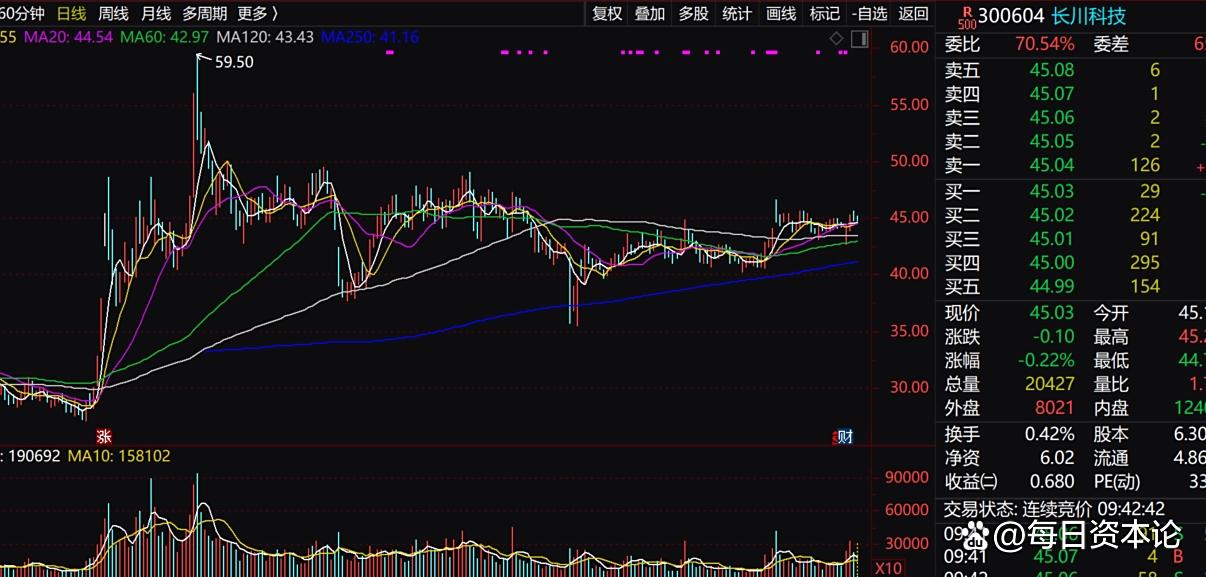Click the 换手 0.42% value
Viewport: 1206px width, 577px height.
tap(1050, 435)
